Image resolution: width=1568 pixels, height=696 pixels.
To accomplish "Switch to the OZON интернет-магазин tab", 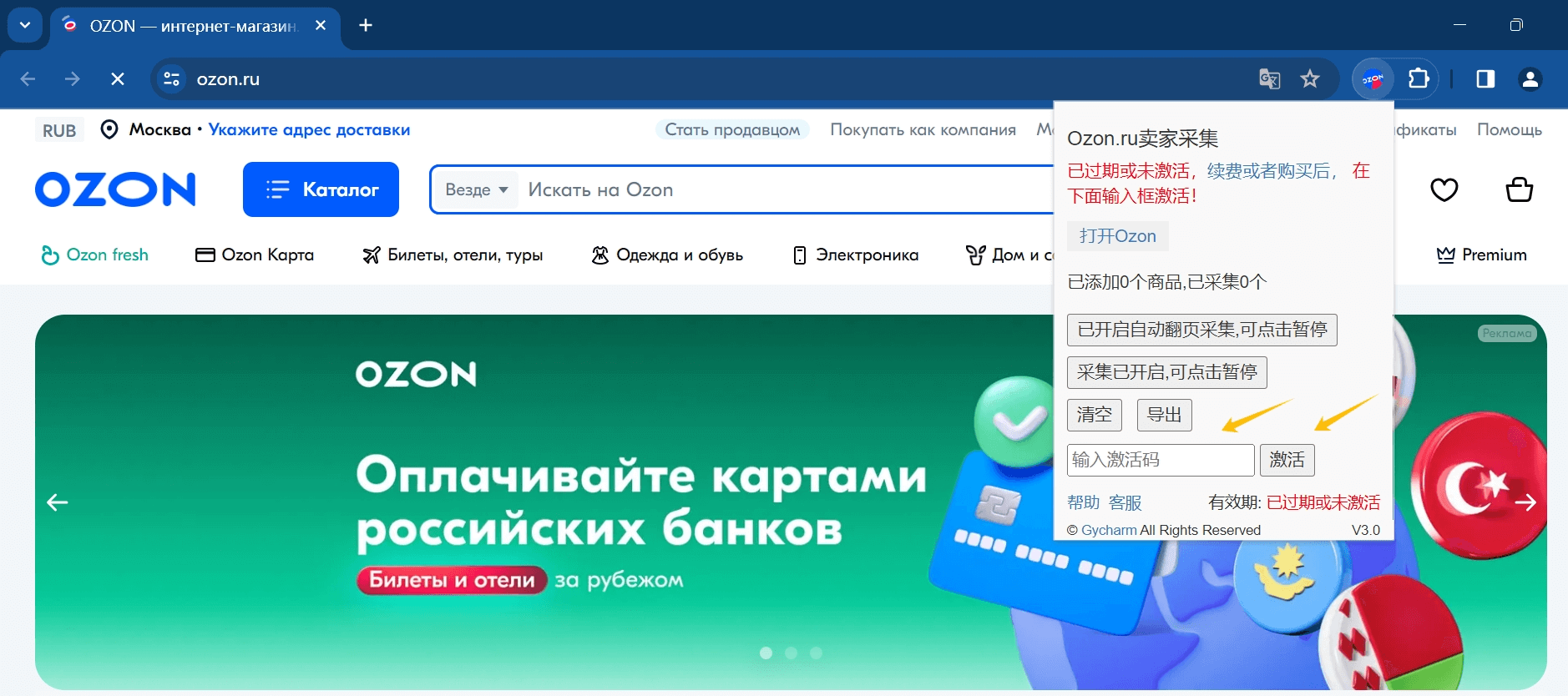I will click(194, 26).
